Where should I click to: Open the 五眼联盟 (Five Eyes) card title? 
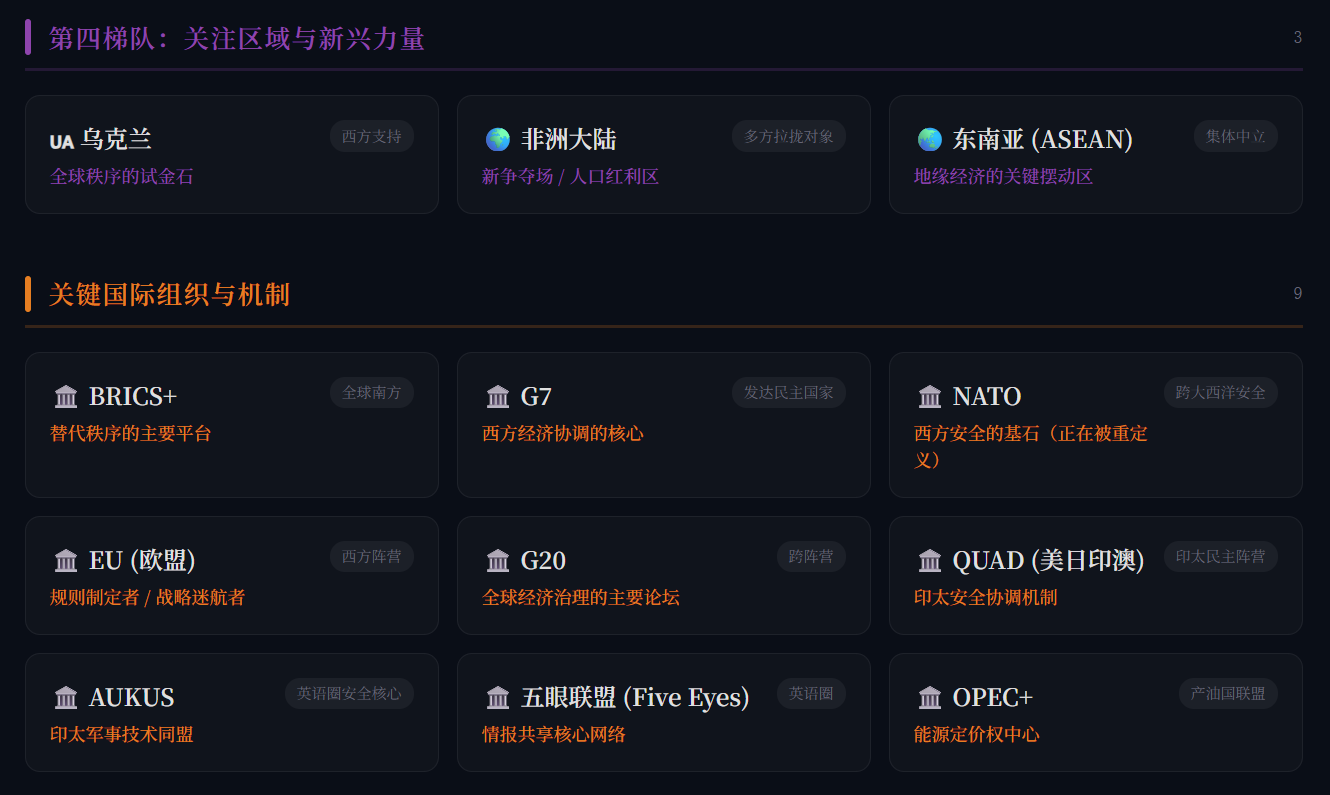pos(634,697)
